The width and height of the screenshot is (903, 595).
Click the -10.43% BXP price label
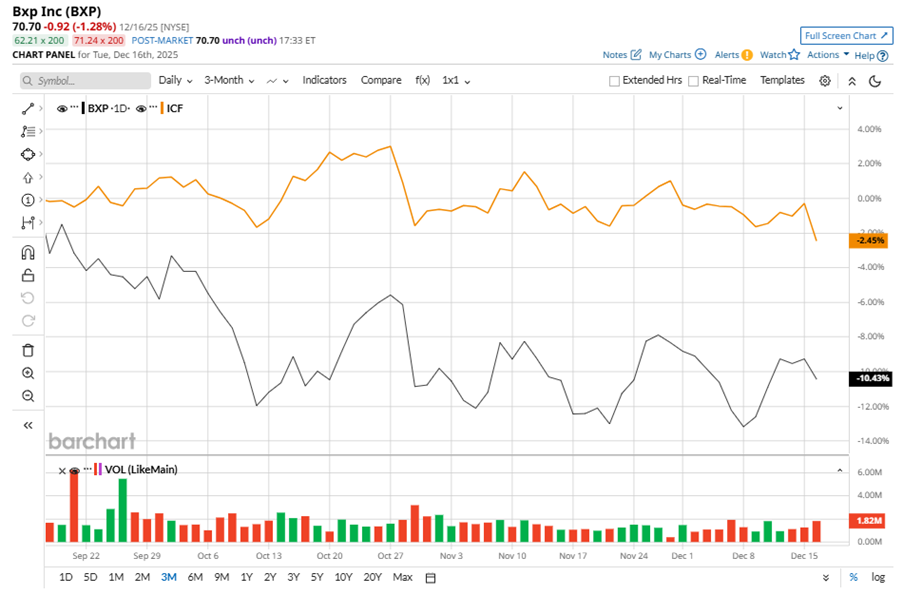tap(872, 378)
